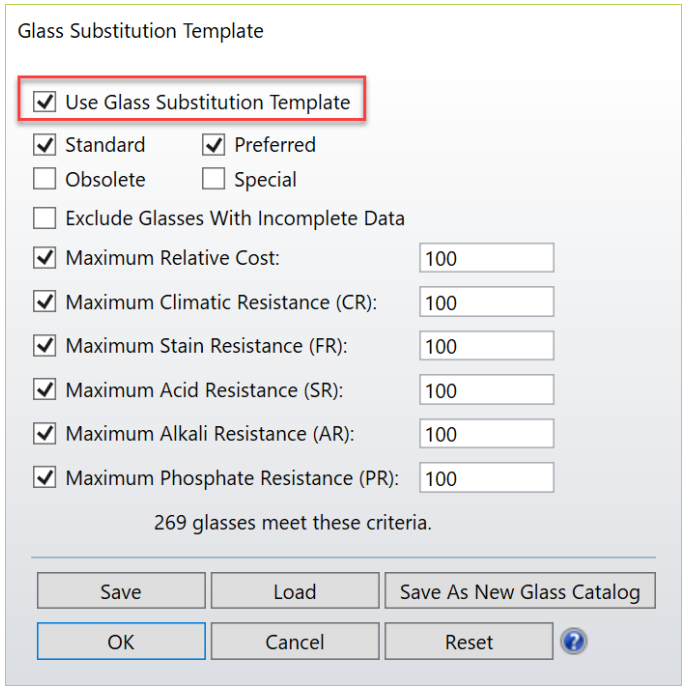This screenshot has height=693, width=691.
Task: Uncheck Maximum Alkali Resistance (AR) checkbox
Action: pos(45,434)
